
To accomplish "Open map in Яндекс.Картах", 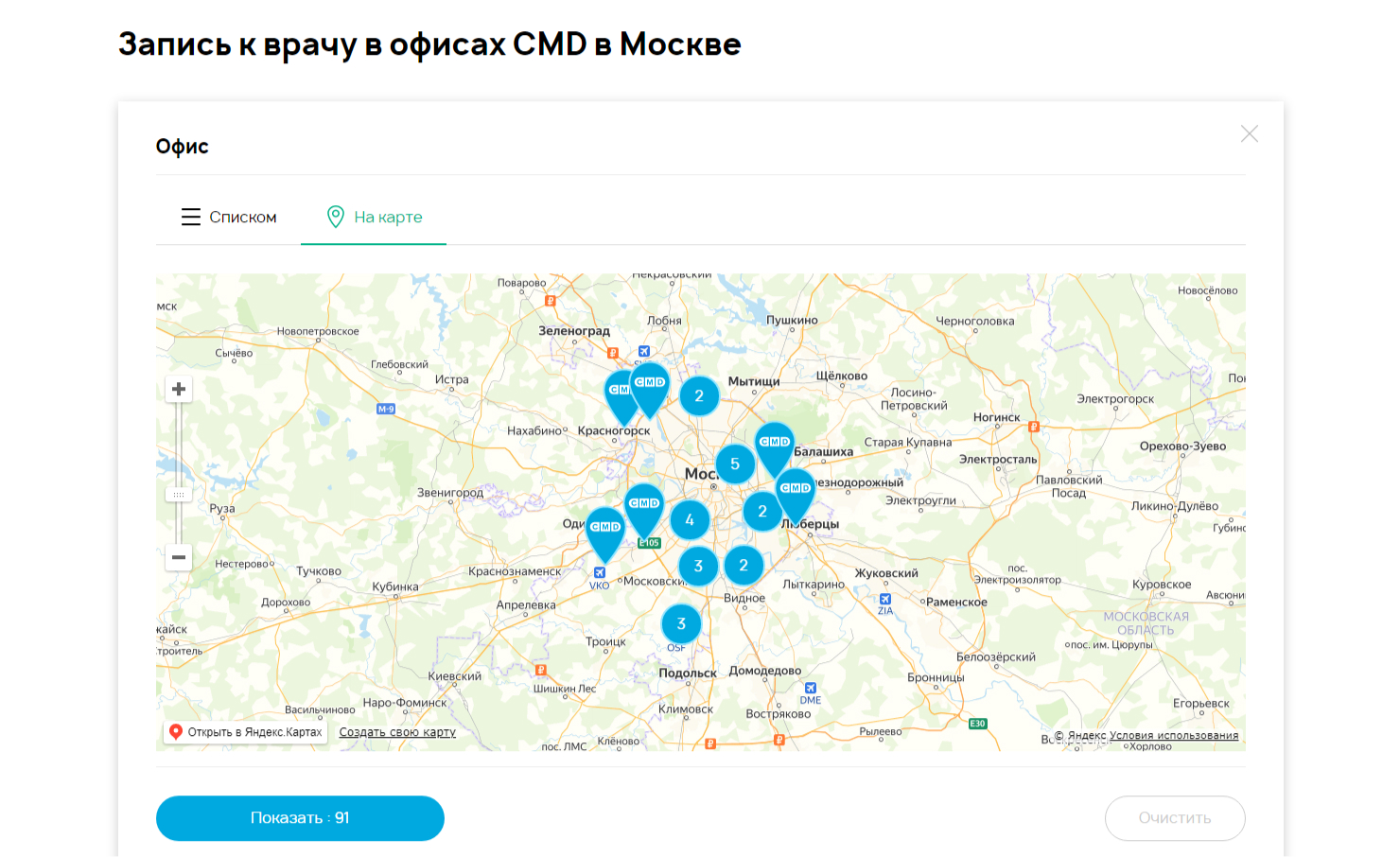I will coord(246,732).
